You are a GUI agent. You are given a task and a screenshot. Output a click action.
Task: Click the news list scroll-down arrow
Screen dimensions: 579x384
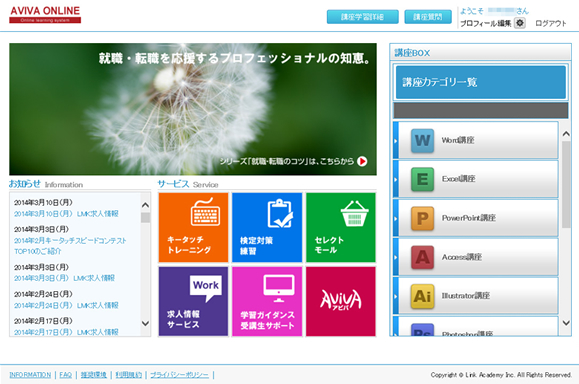coord(145,323)
